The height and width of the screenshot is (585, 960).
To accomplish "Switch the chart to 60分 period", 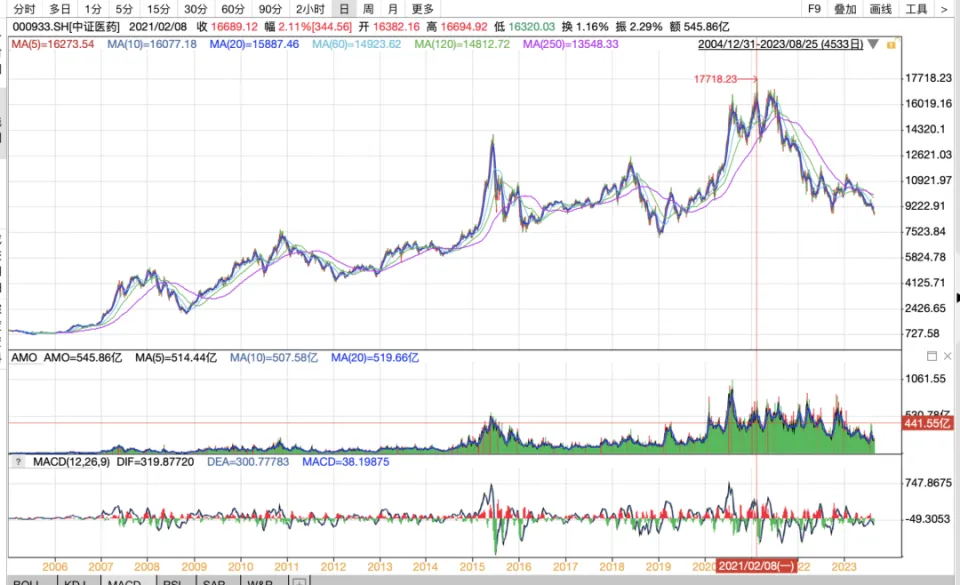I will pos(232,9).
